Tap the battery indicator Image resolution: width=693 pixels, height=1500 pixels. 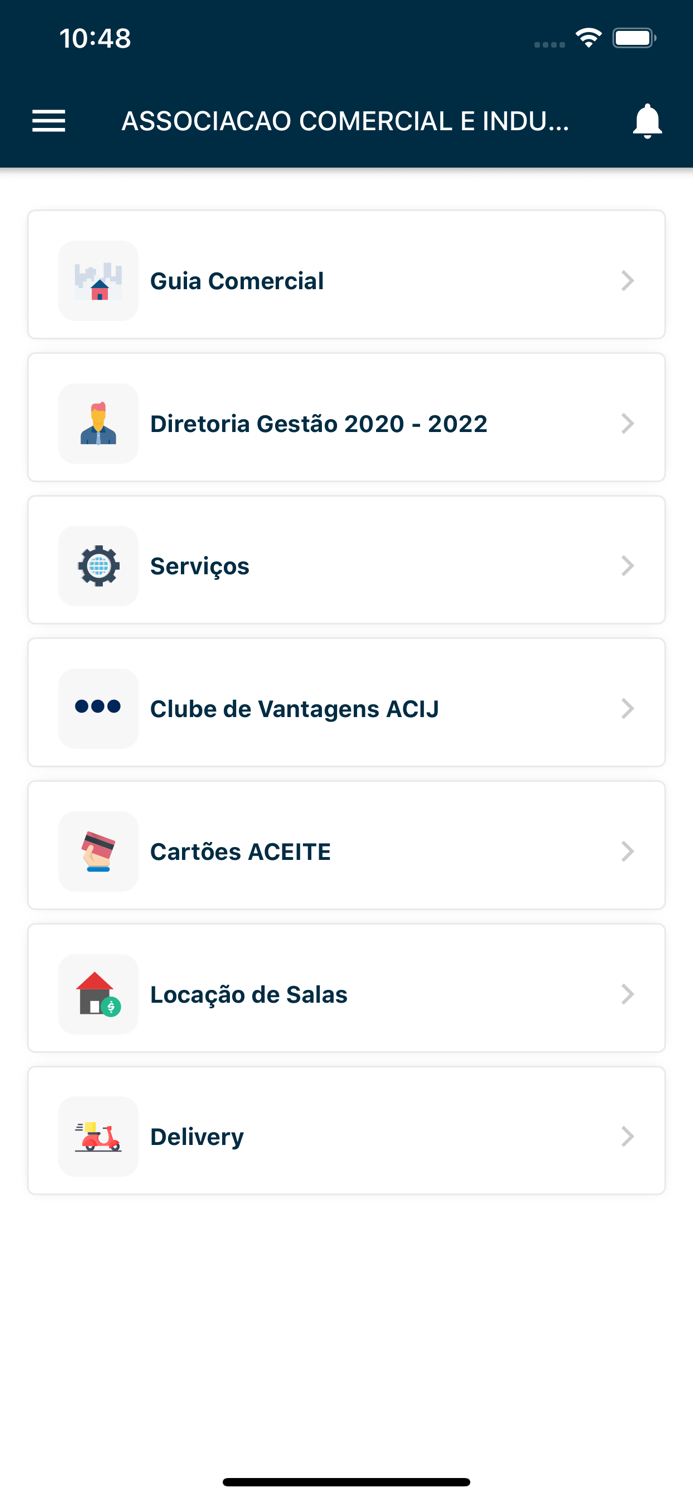click(x=634, y=38)
